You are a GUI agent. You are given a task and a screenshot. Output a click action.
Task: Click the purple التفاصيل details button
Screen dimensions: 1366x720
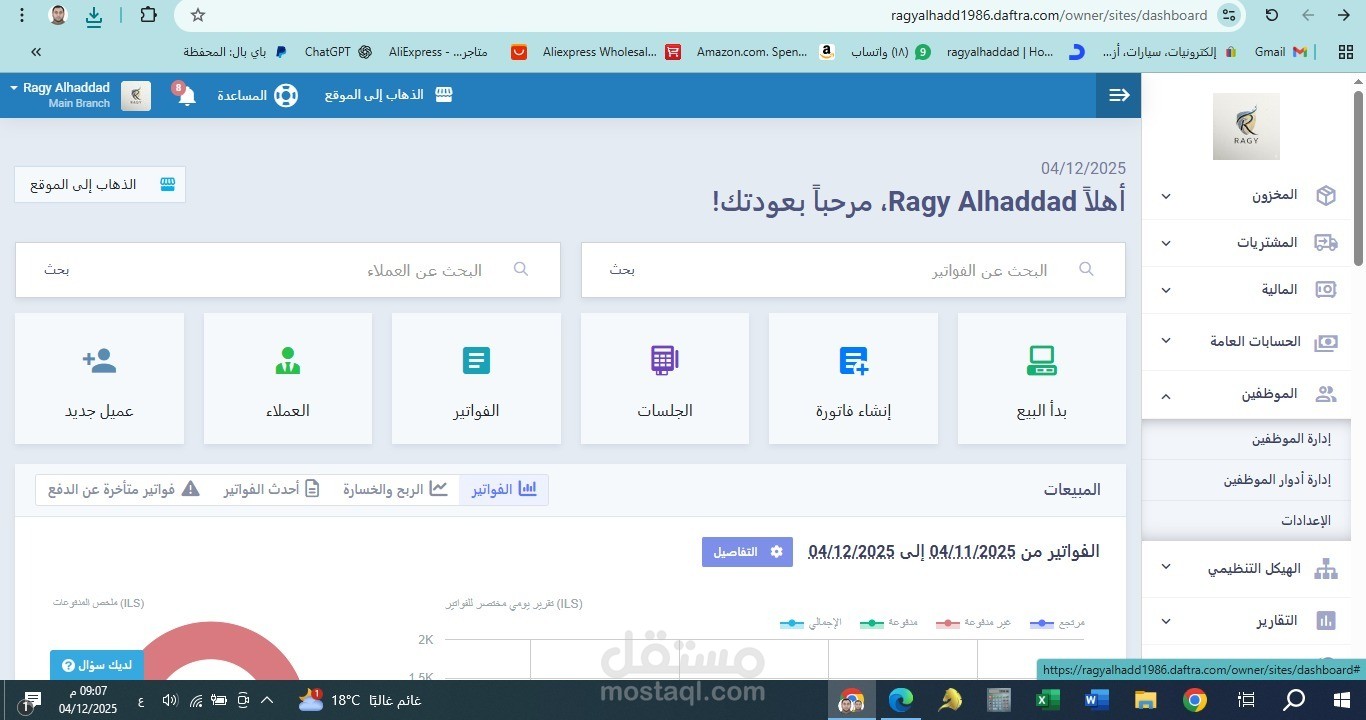pyautogui.click(x=747, y=552)
